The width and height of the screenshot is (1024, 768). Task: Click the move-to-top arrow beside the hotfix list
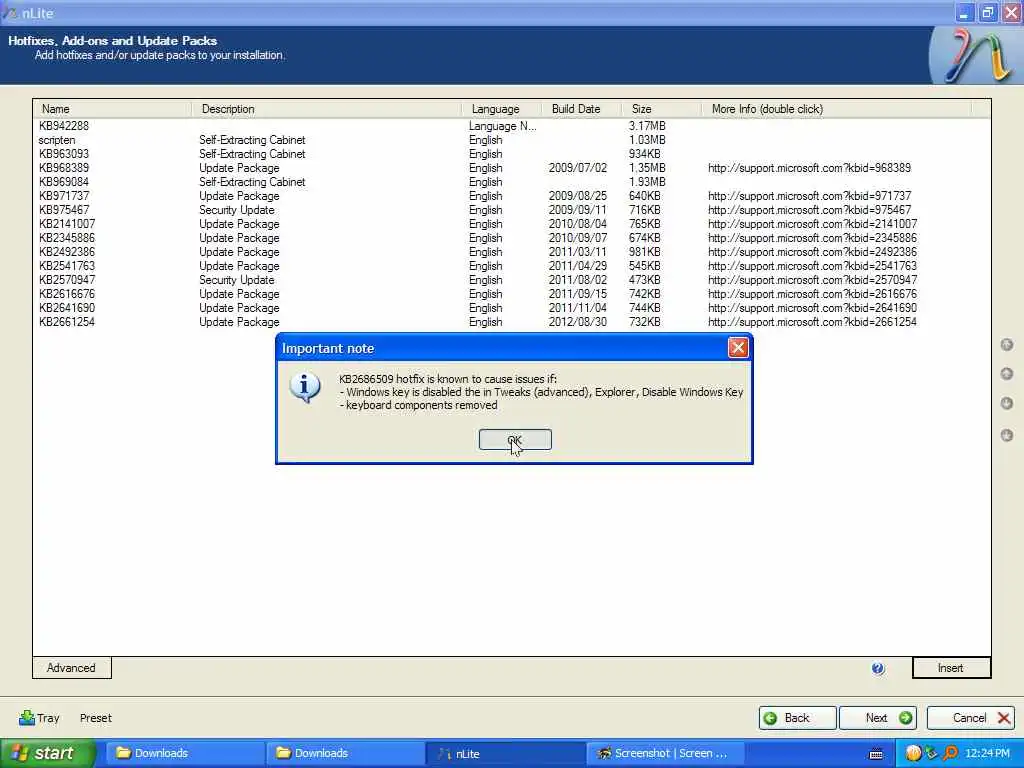tap(1007, 344)
